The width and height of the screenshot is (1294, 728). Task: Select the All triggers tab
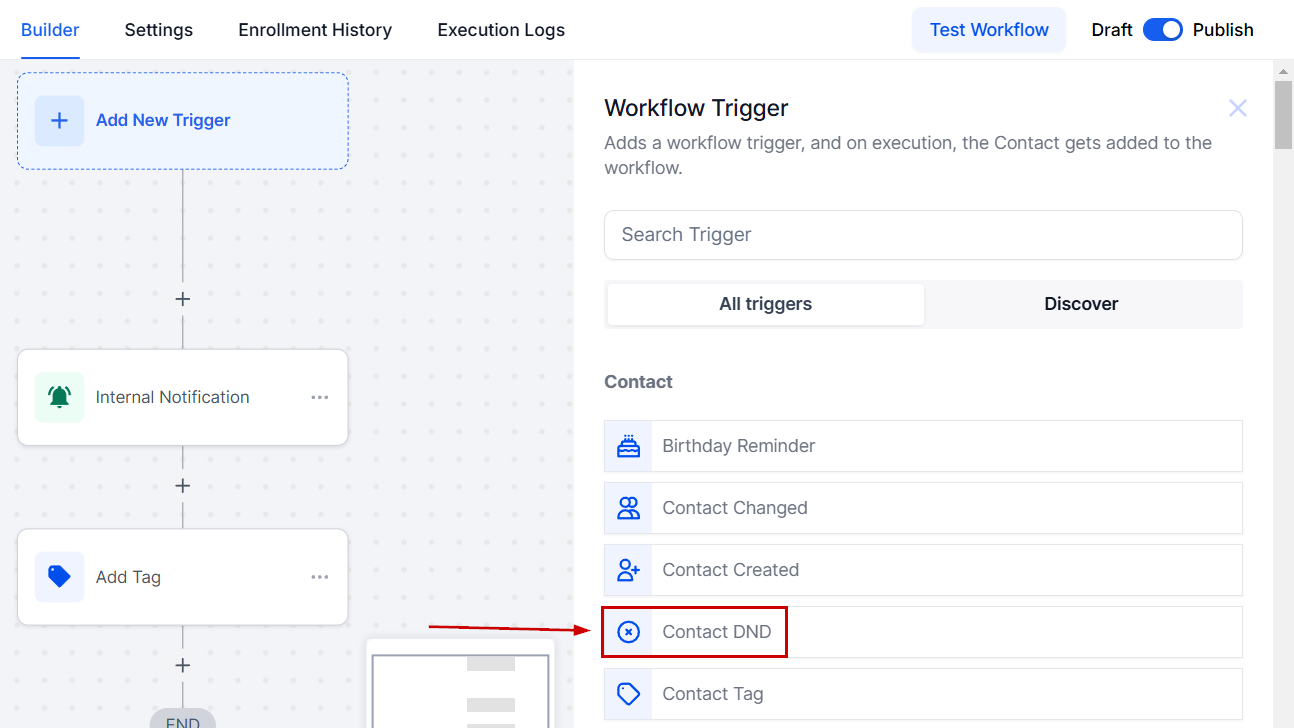tap(766, 304)
